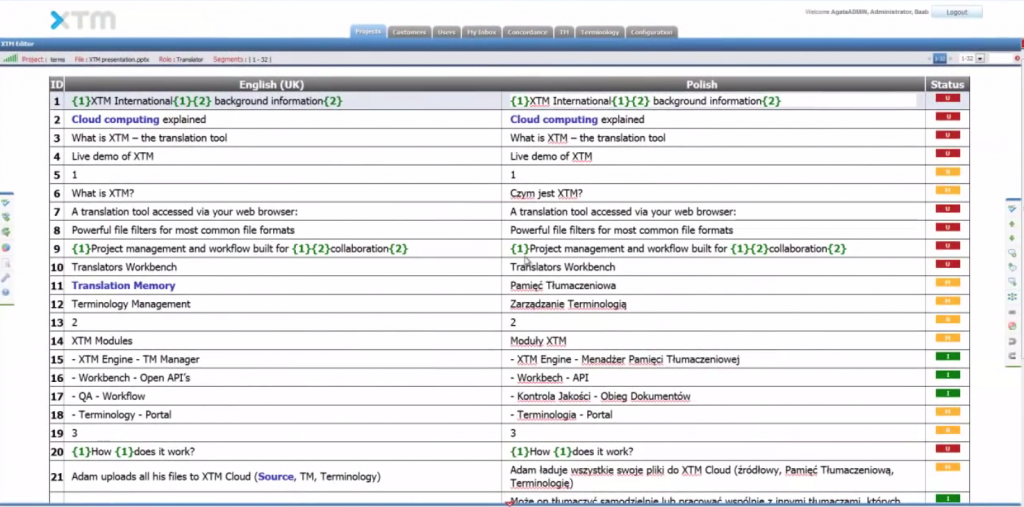Click English text '- XTM Engine - TM Manager'
Screen dimensions: 1024x507
136,359
